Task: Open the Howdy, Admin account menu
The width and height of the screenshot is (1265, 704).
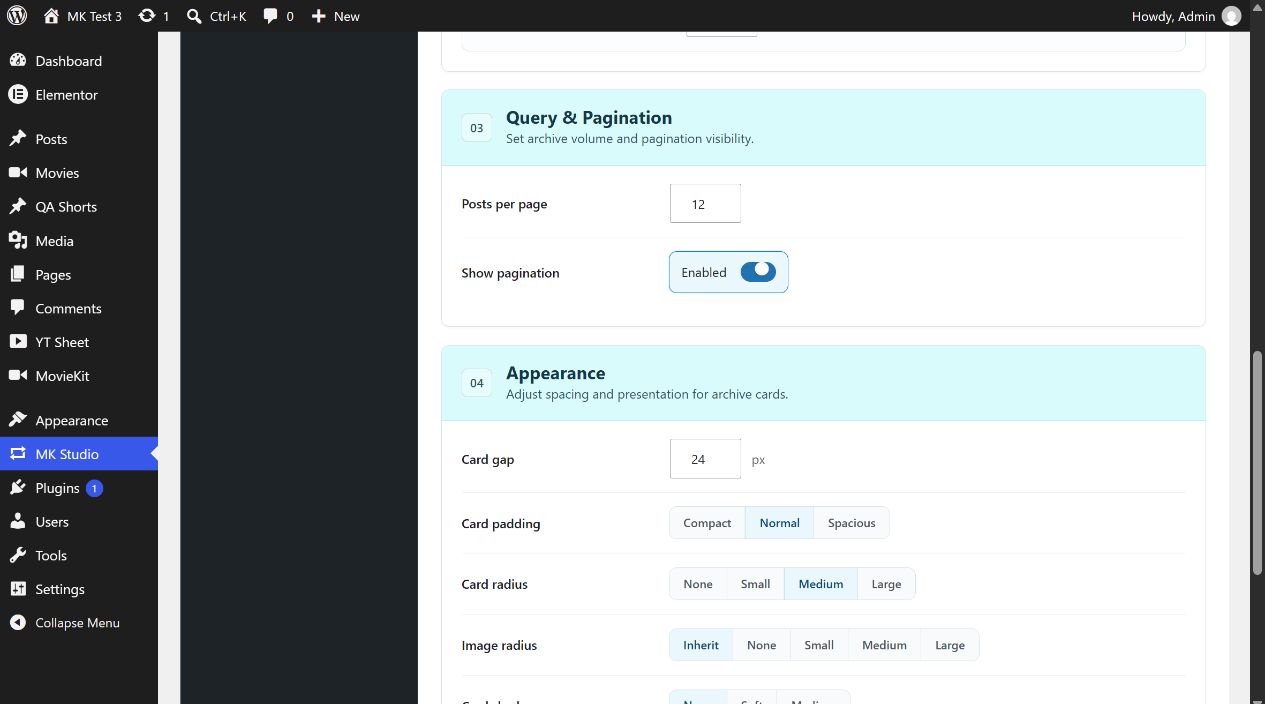Action: click(x=1186, y=16)
